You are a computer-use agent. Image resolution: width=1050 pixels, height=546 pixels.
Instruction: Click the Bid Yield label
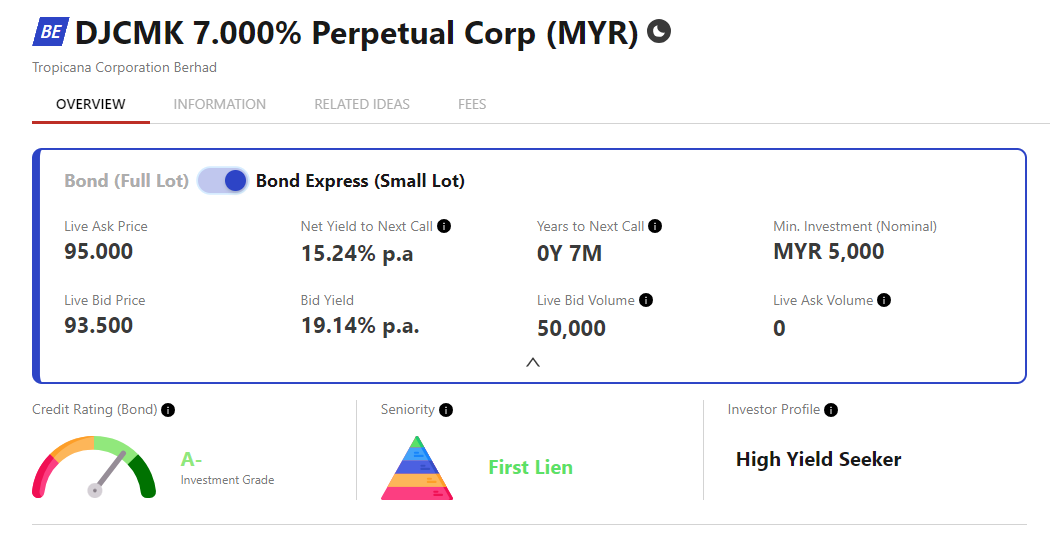pos(327,300)
